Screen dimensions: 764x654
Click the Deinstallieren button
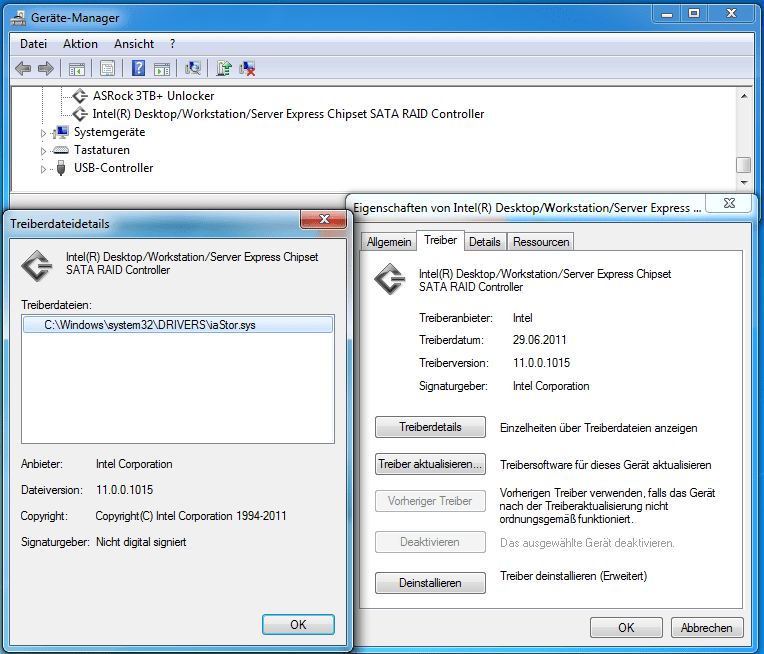click(x=430, y=583)
